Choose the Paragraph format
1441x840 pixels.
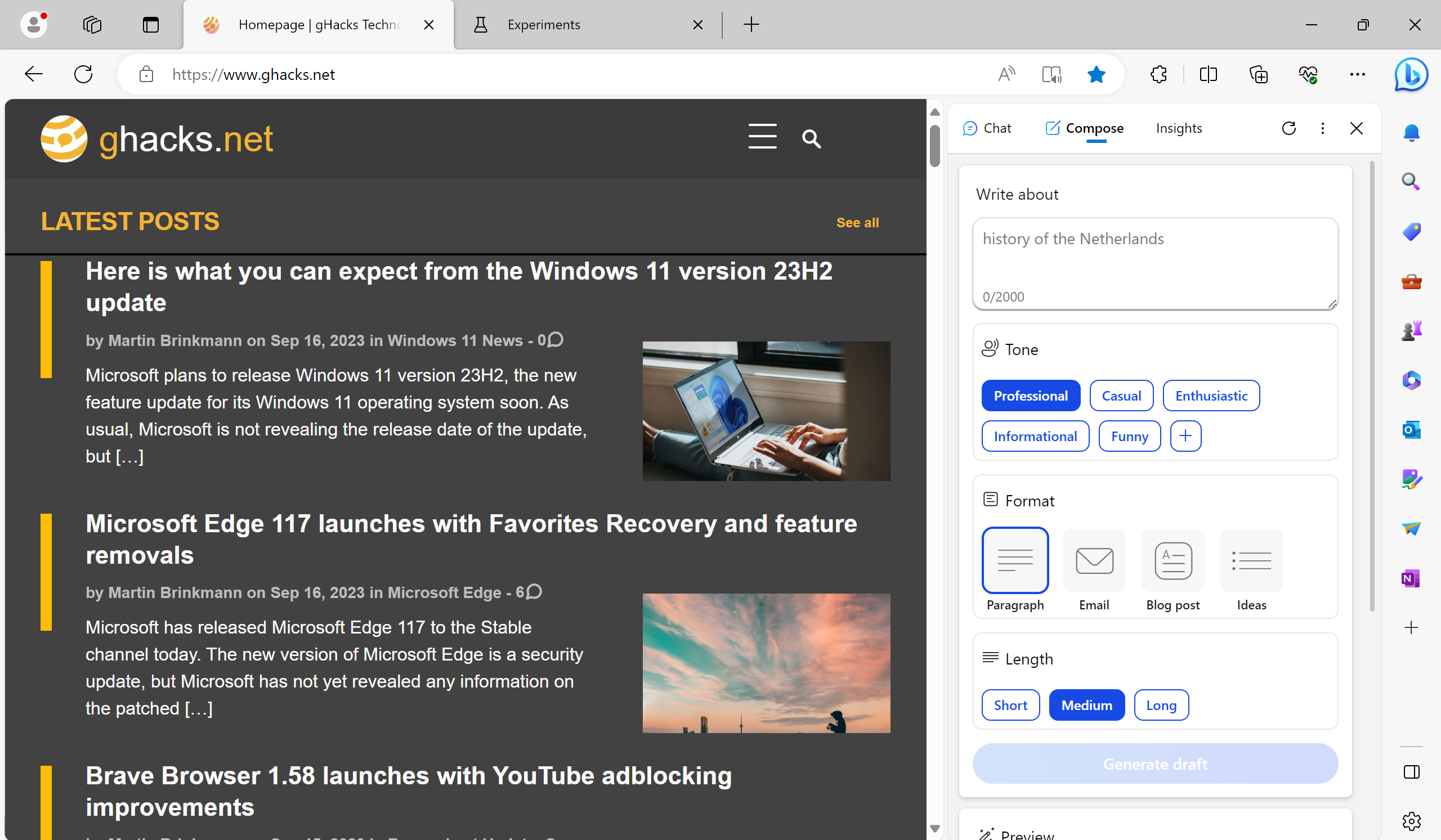tap(1015, 569)
